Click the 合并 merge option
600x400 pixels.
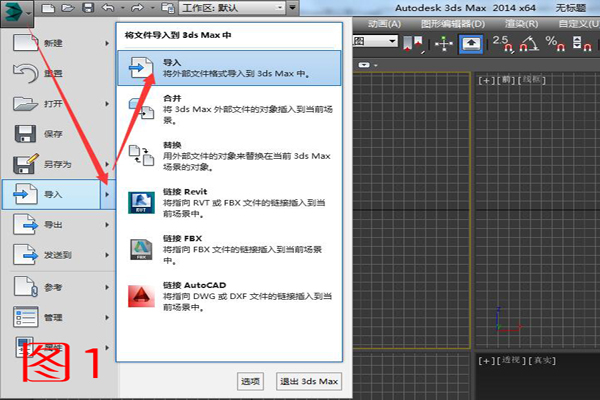tap(229, 109)
